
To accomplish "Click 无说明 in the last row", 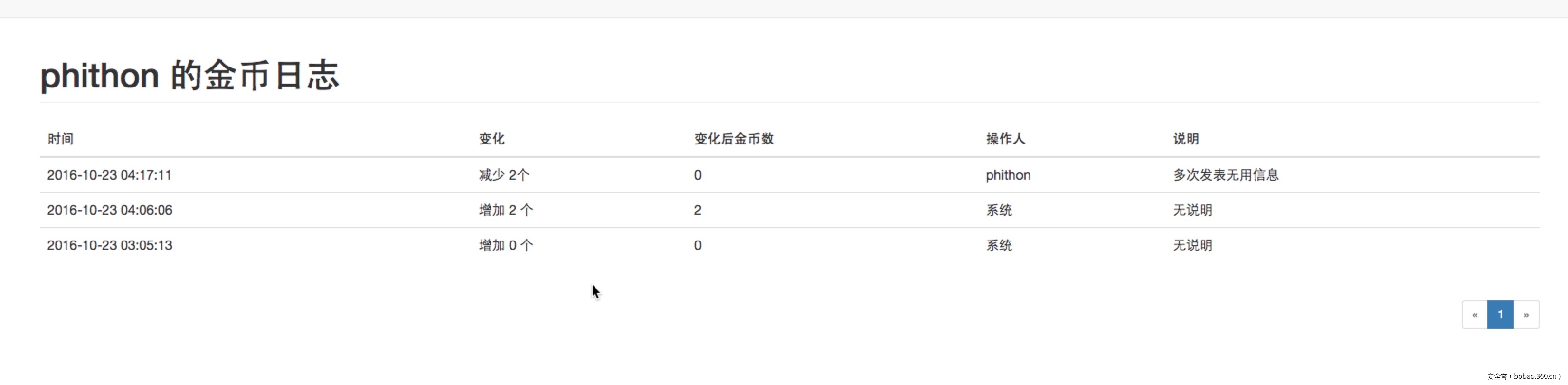I will [x=1191, y=246].
